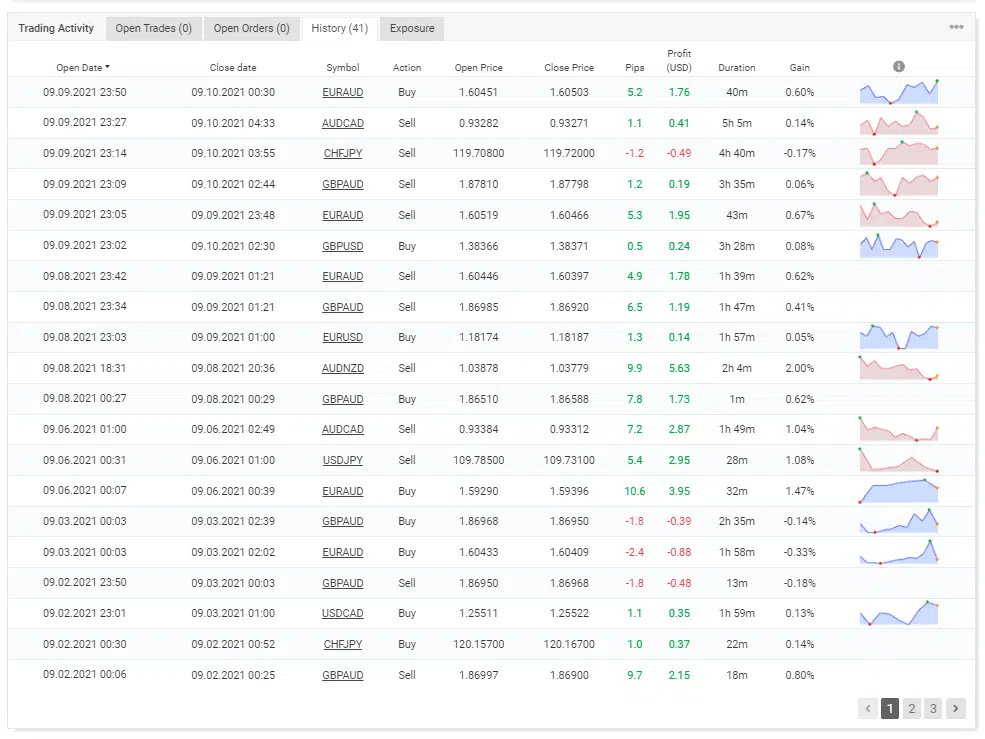This screenshot has height=739, width=985.
Task: Sort by Action column header
Action: click(407, 68)
